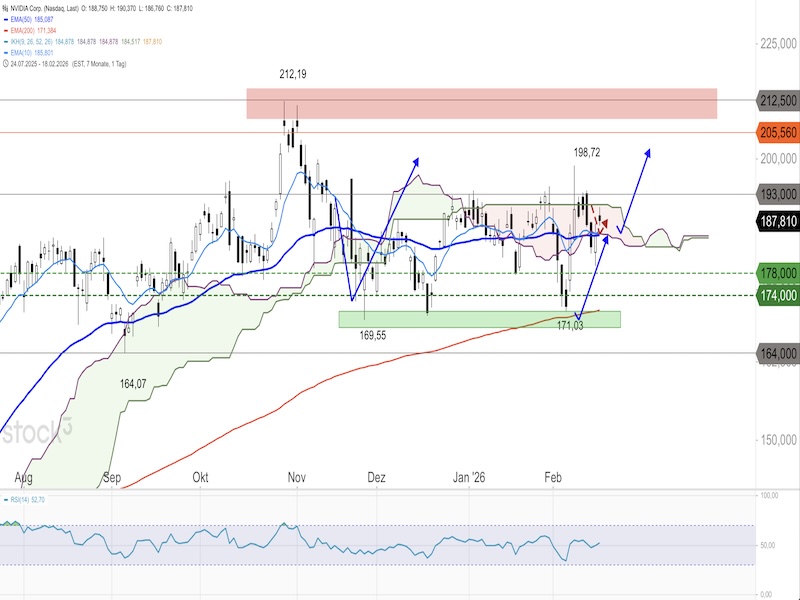Click the green 178,000 price level tag
800x600 pixels.
click(777, 273)
